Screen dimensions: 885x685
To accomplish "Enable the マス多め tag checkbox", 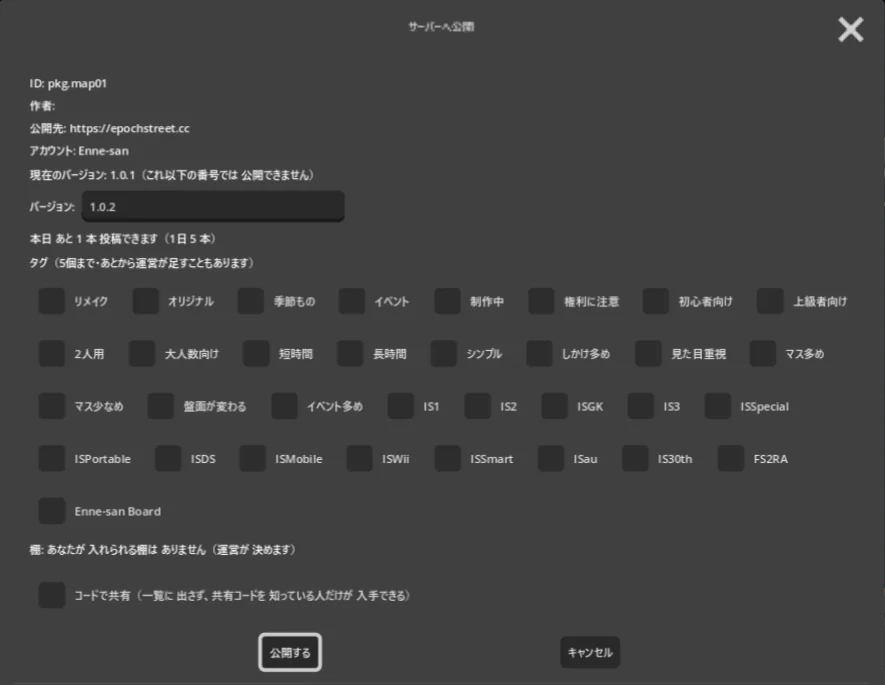I will coord(763,354).
